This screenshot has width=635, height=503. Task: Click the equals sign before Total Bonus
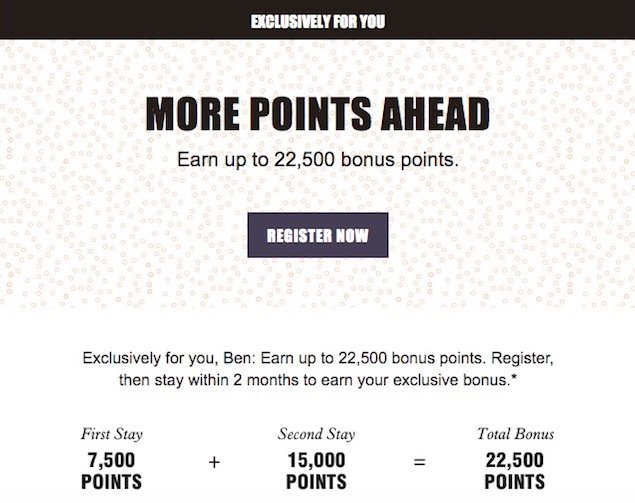[x=420, y=462]
